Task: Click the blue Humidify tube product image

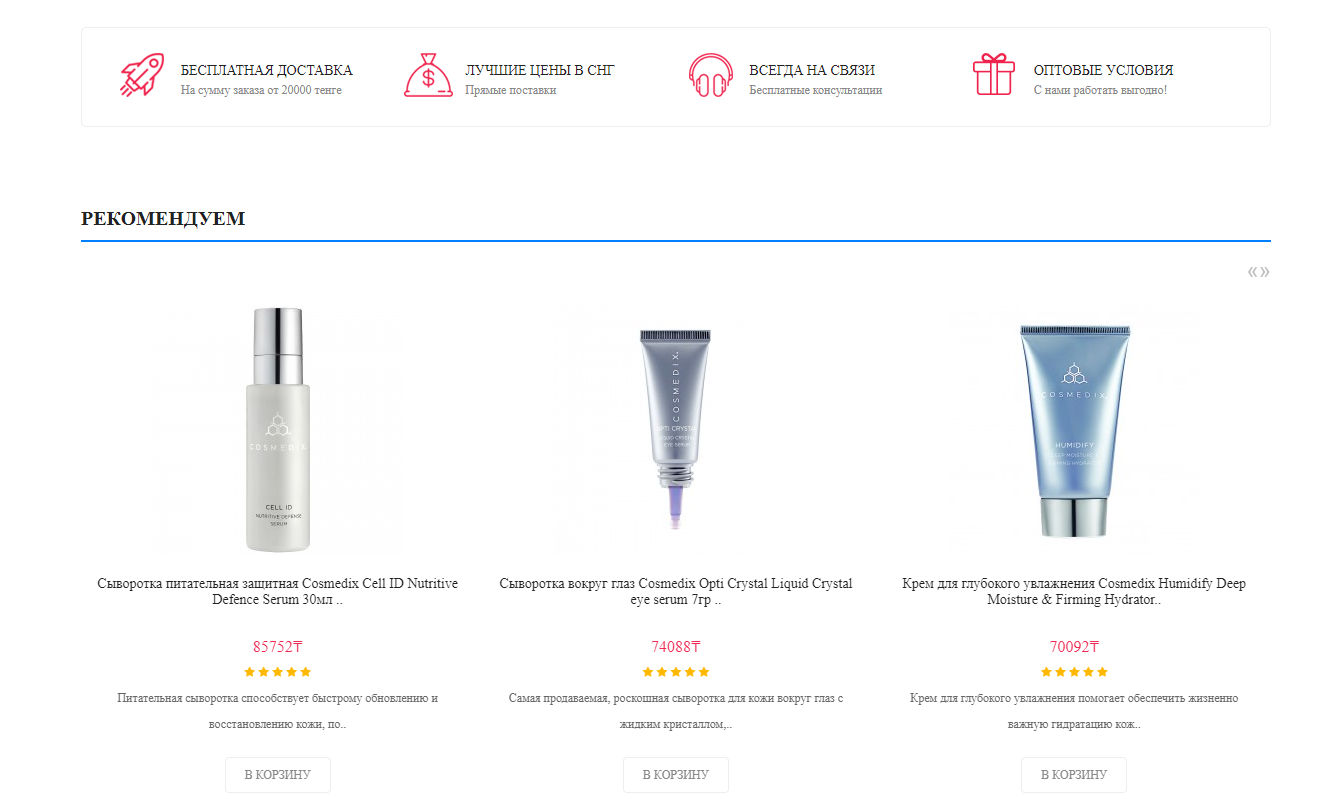Action: [1074, 430]
